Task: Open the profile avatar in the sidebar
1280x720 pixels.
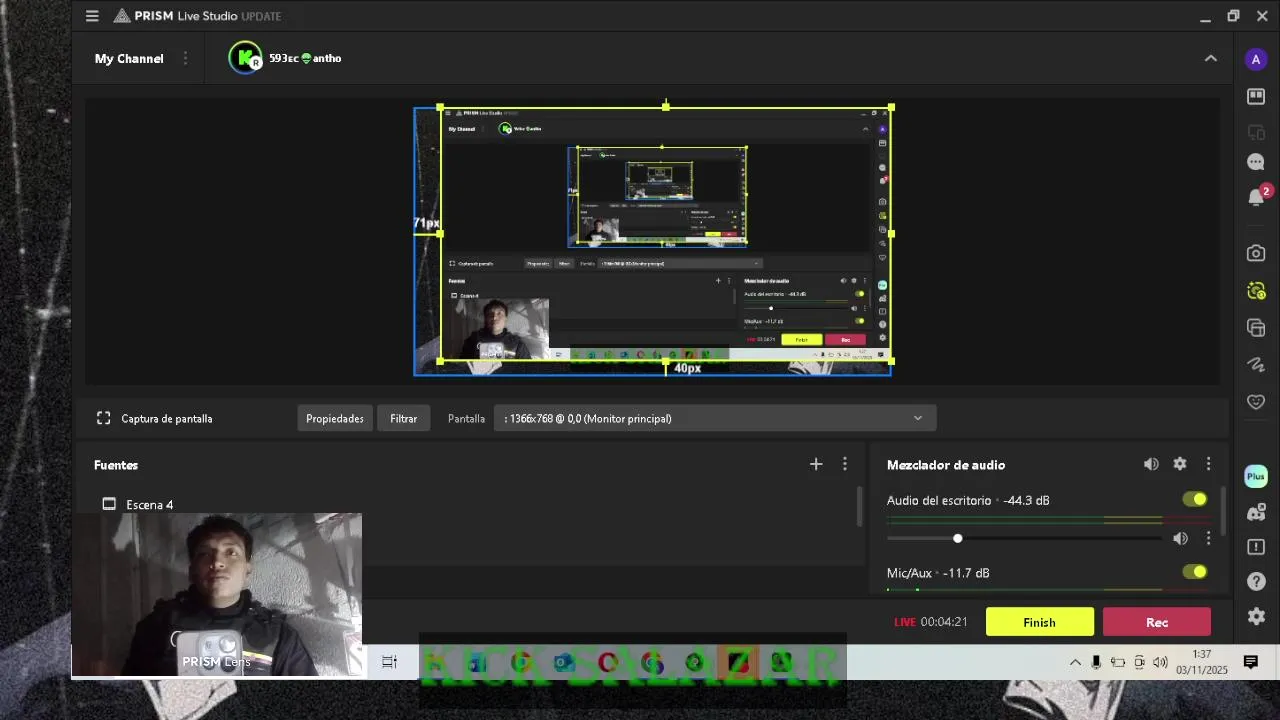Action: tap(1256, 59)
